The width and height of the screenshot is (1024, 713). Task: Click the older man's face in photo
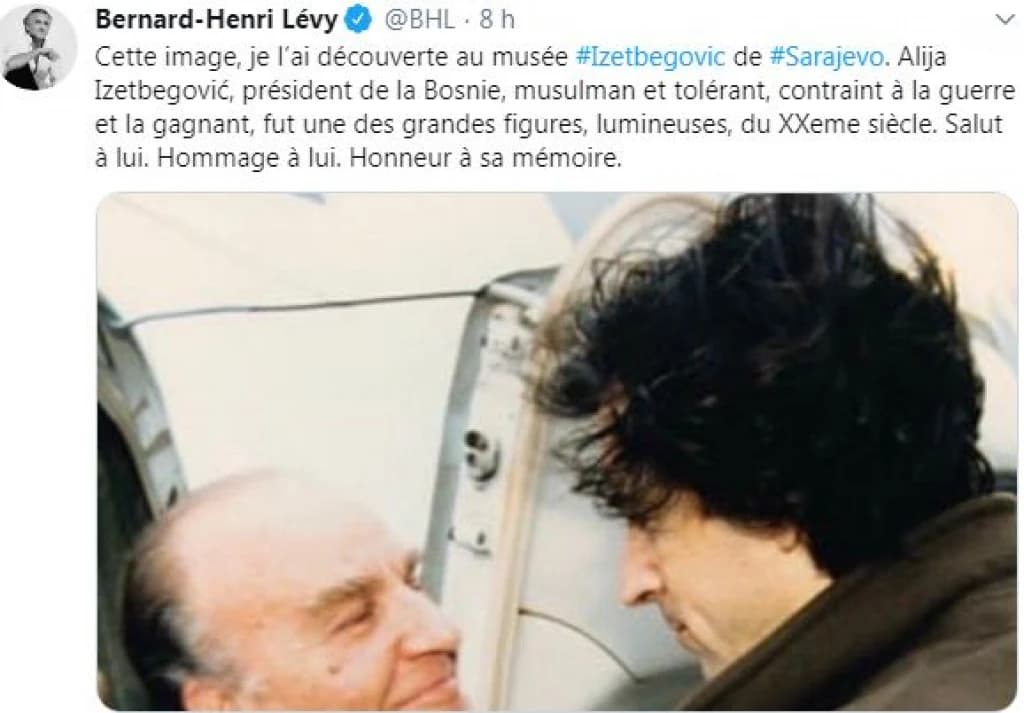click(313, 607)
